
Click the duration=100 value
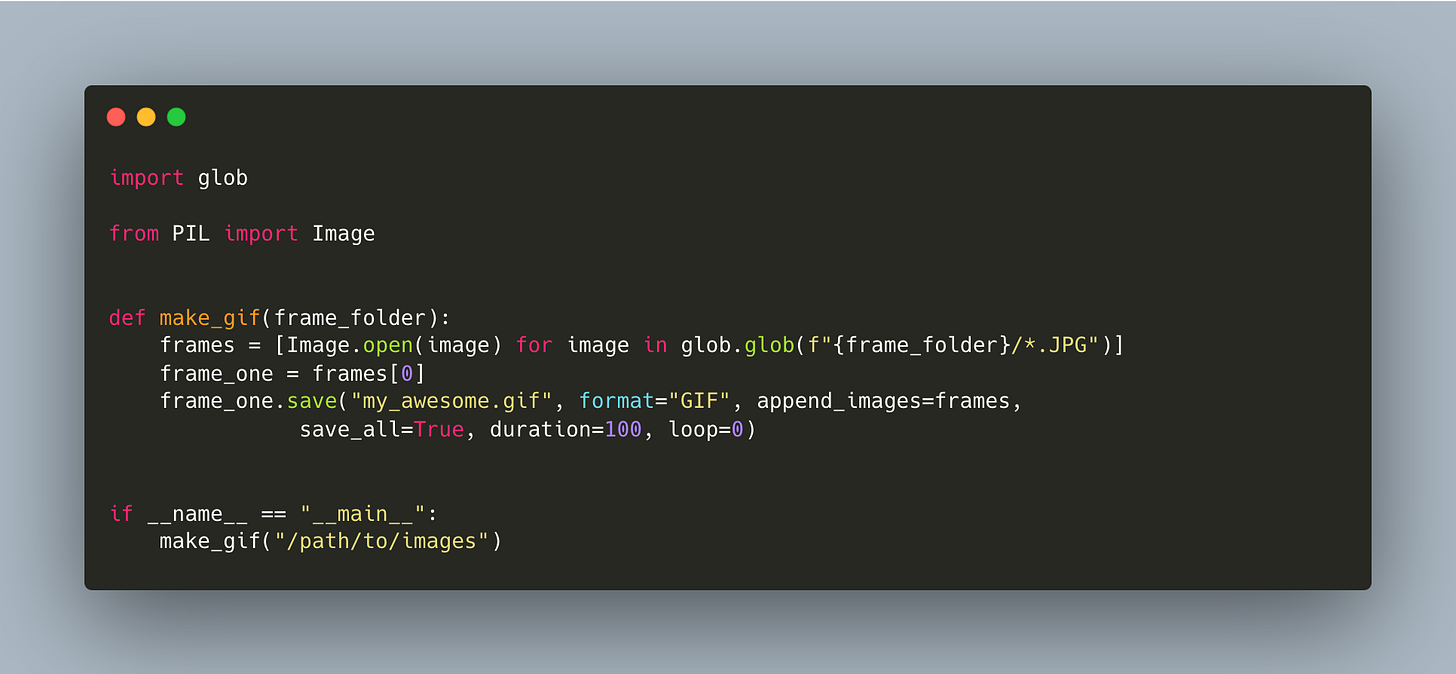click(x=566, y=430)
